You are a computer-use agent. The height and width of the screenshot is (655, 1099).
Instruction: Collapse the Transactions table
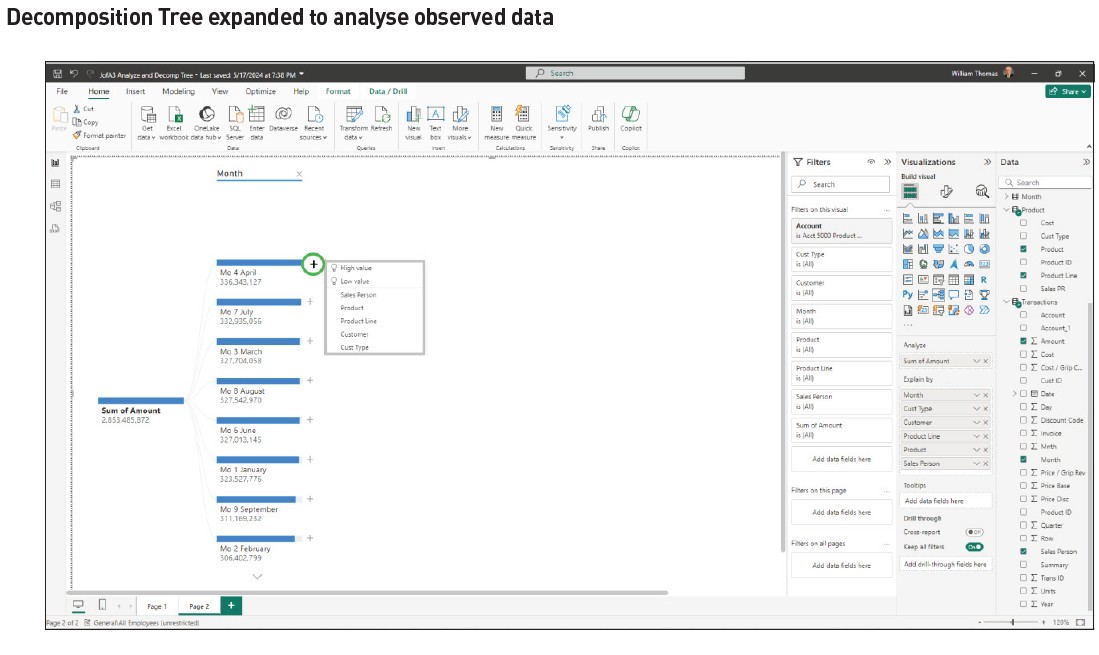[1007, 302]
